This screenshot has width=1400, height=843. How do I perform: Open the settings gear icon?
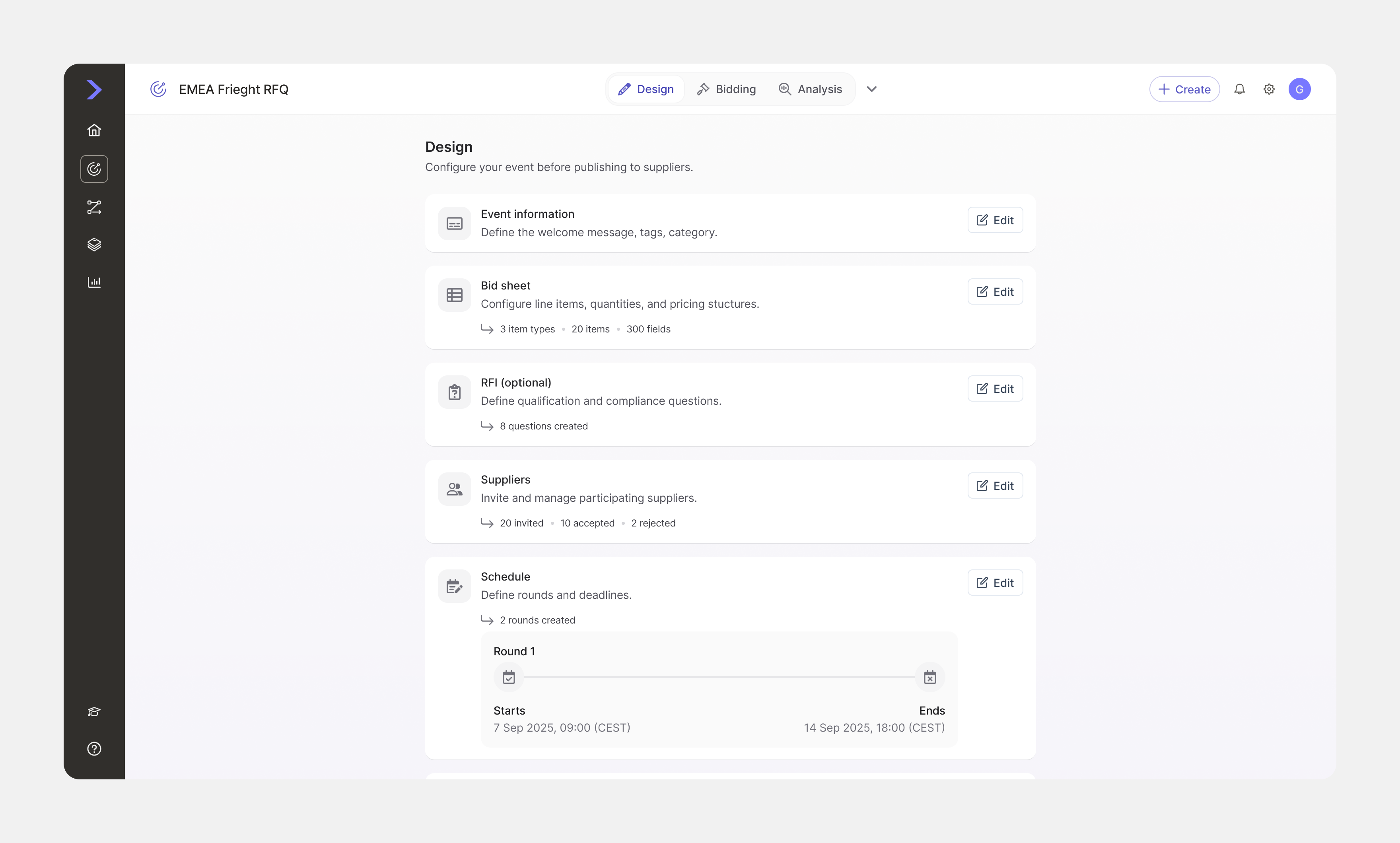click(x=1269, y=89)
